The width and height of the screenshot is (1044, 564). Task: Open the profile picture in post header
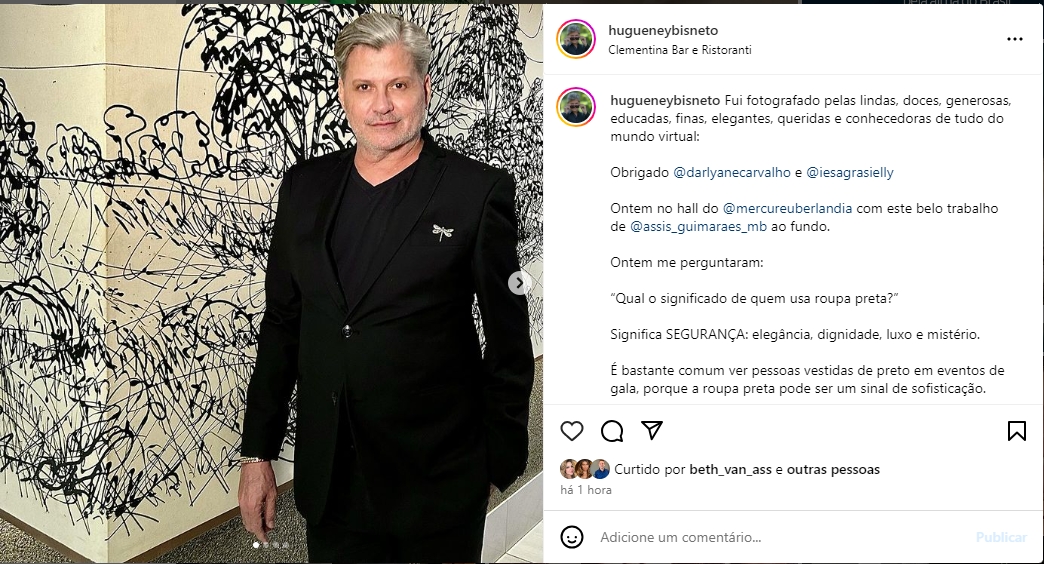[x=576, y=39]
